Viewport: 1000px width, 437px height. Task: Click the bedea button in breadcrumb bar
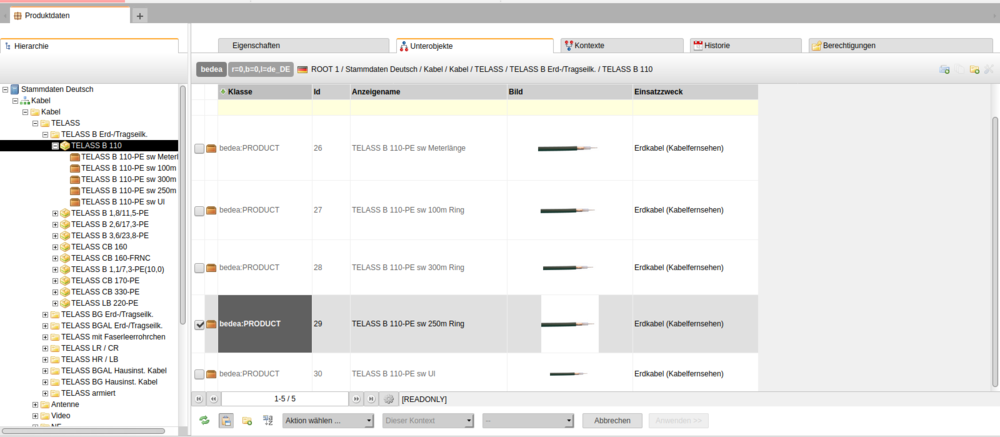210,69
